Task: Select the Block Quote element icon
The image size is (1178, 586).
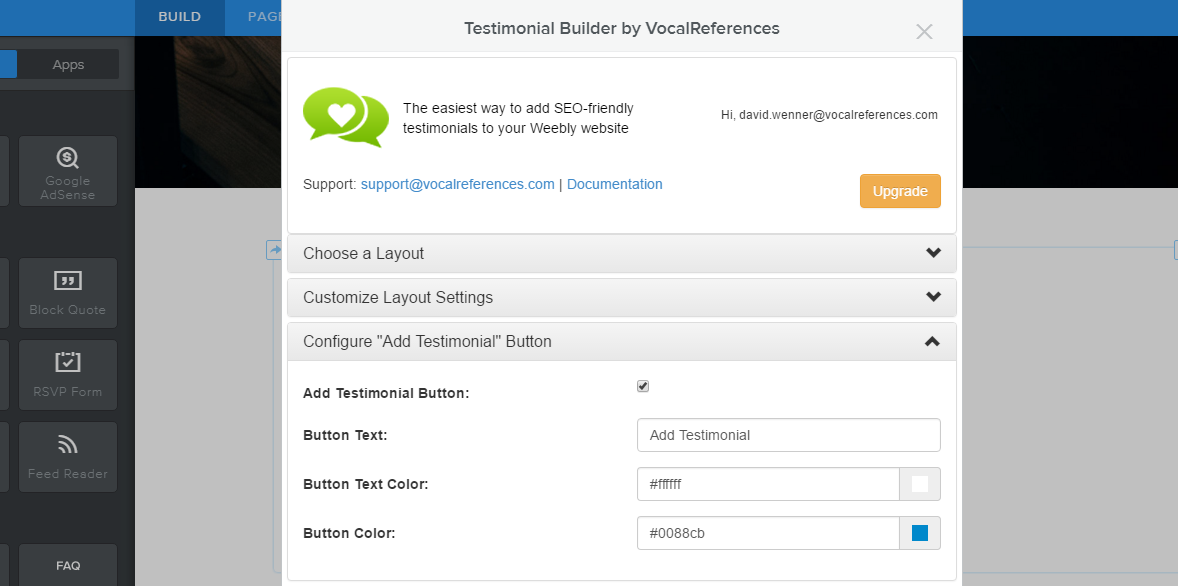Action: click(68, 281)
